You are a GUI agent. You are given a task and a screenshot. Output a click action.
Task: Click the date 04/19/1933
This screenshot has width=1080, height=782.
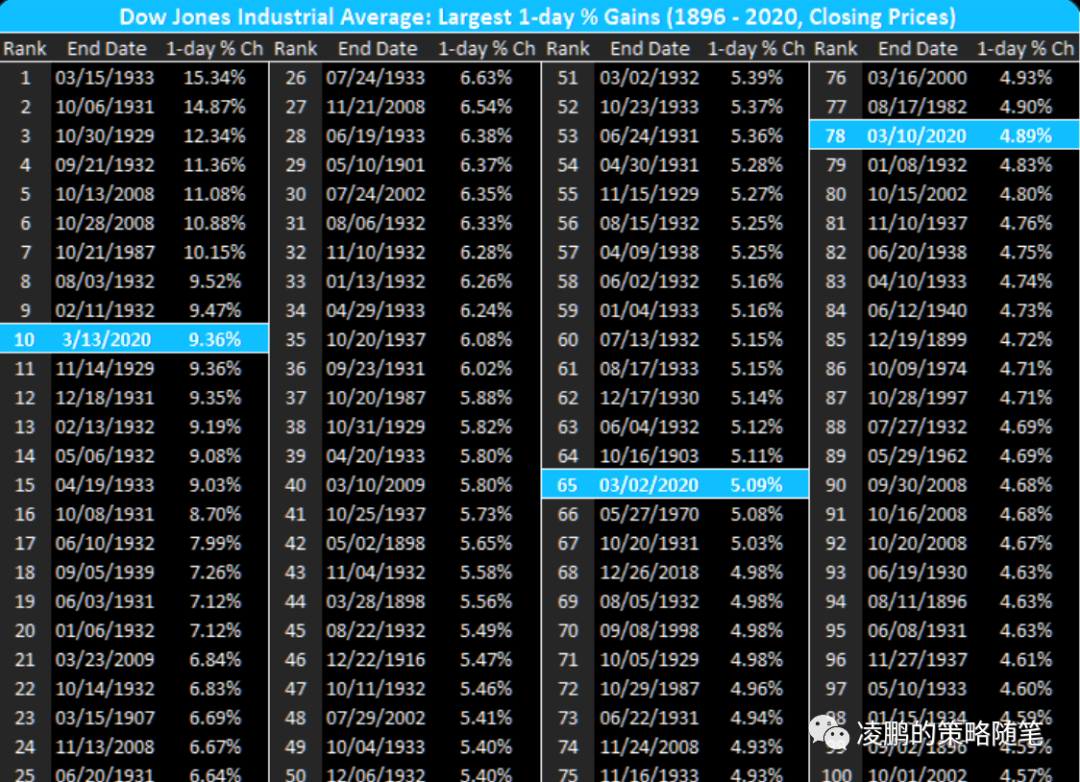pyautogui.click(x=105, y=485)
